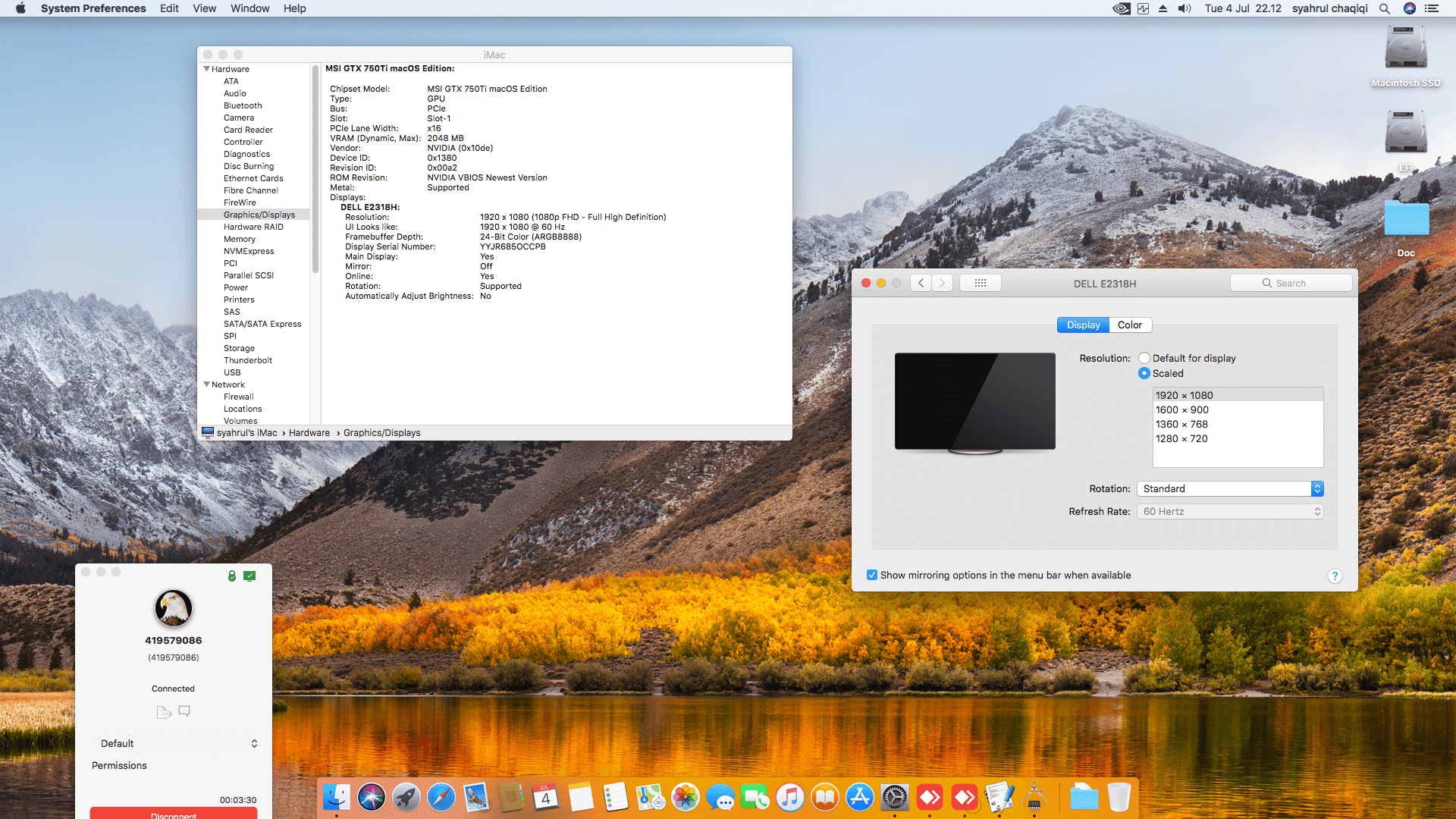Collapse the Hardware tree section
This screenshot has width=1456, height=819.
pos(206,69)
